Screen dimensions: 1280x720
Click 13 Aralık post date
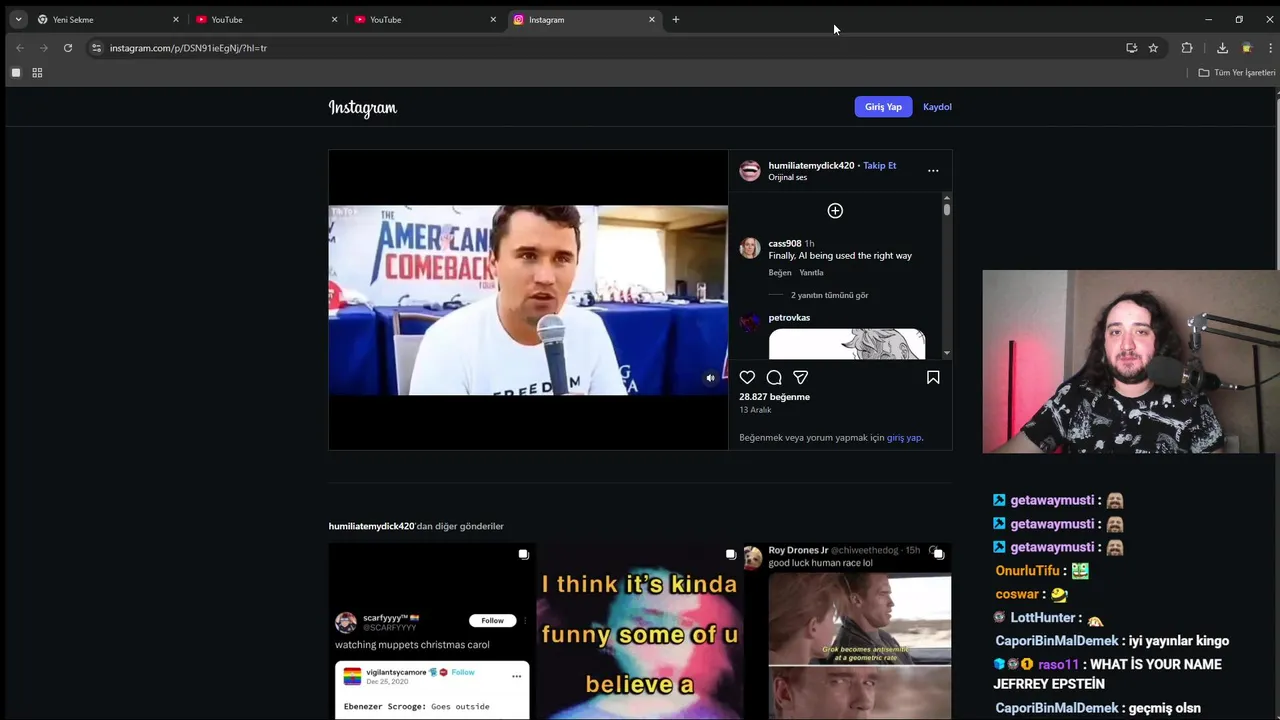point(755,410)
